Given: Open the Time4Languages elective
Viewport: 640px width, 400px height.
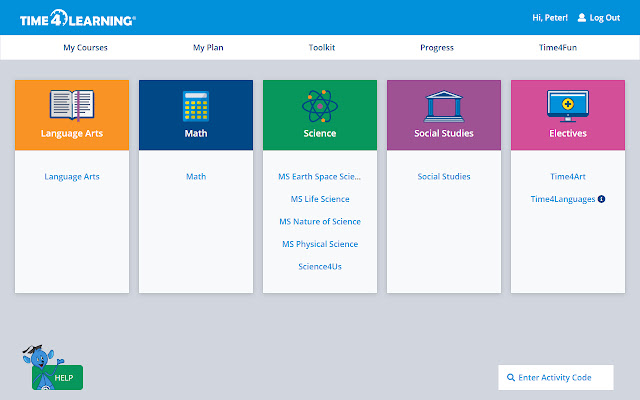Looking at the screenshot, I should click(x=563, y=199).
